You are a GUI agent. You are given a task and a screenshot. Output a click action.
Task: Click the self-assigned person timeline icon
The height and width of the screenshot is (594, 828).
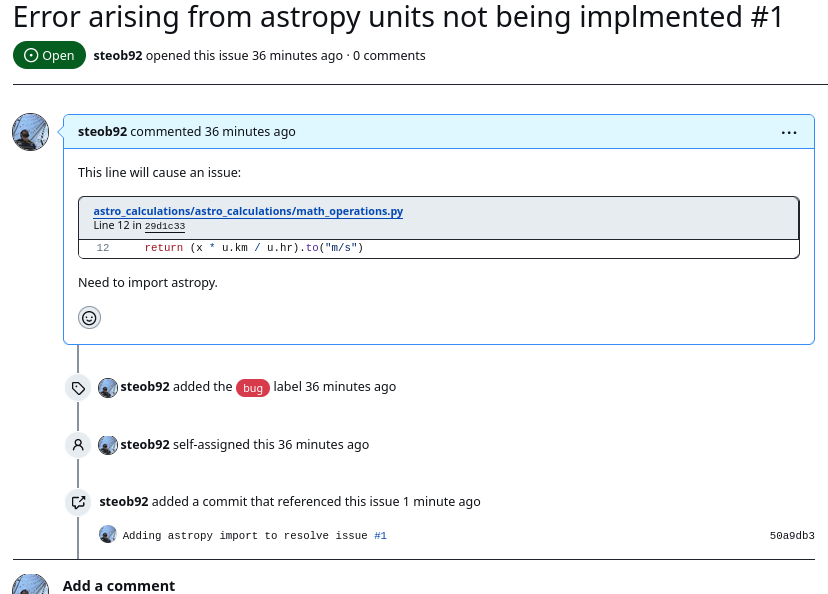pos(77,445)
